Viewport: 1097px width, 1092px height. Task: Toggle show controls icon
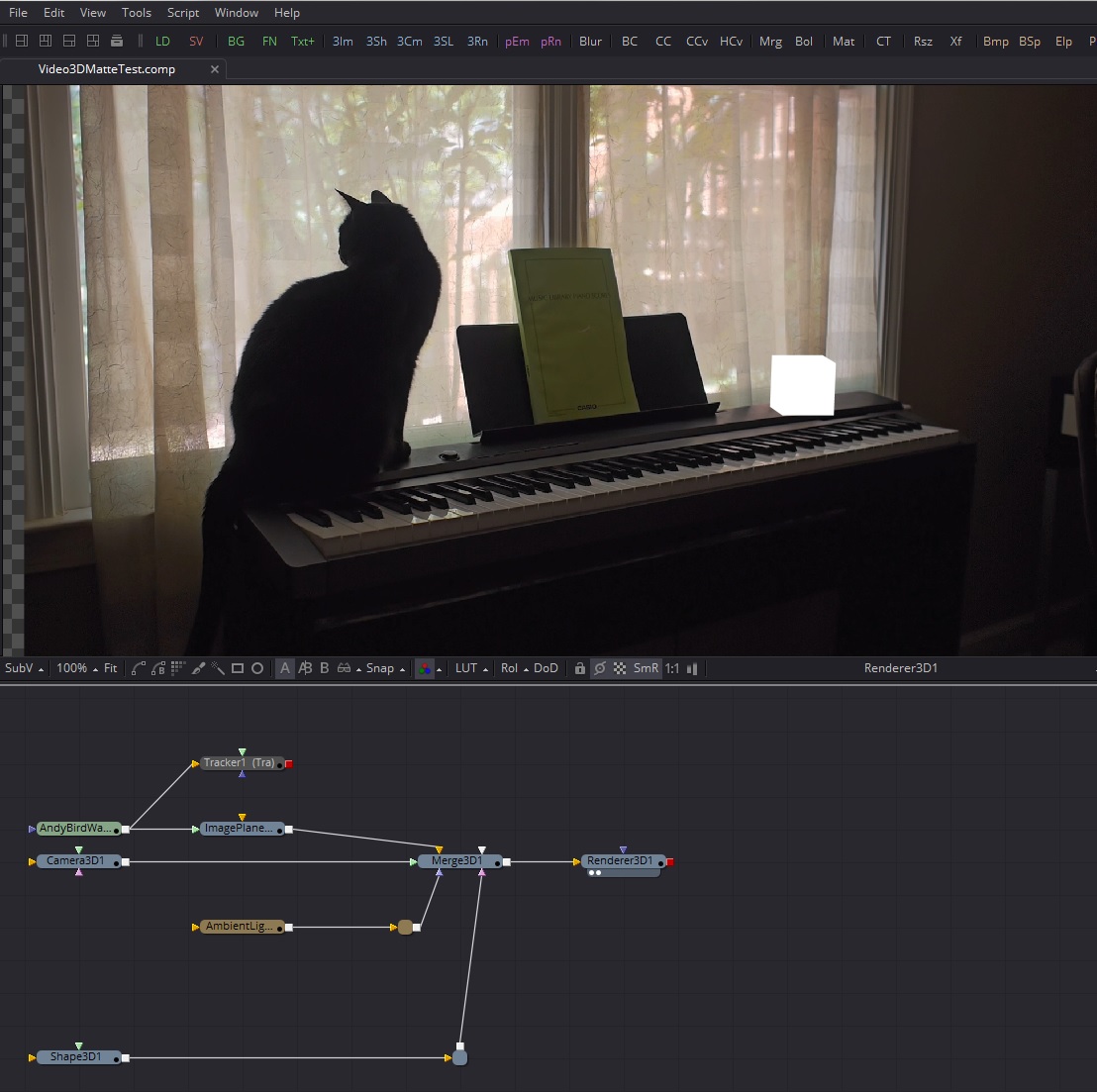pyautogui.click(x=600, y=668)
